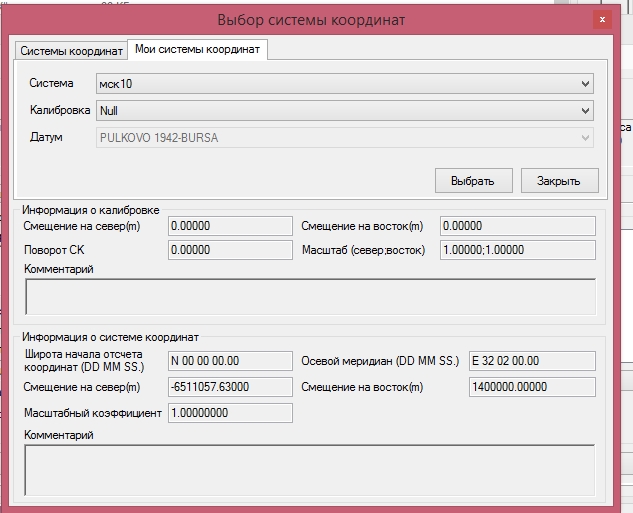This screenshot has height=513, width=633.
Task: Expand the Калибровка dropdown set to Null
Action: click(345, 110)
